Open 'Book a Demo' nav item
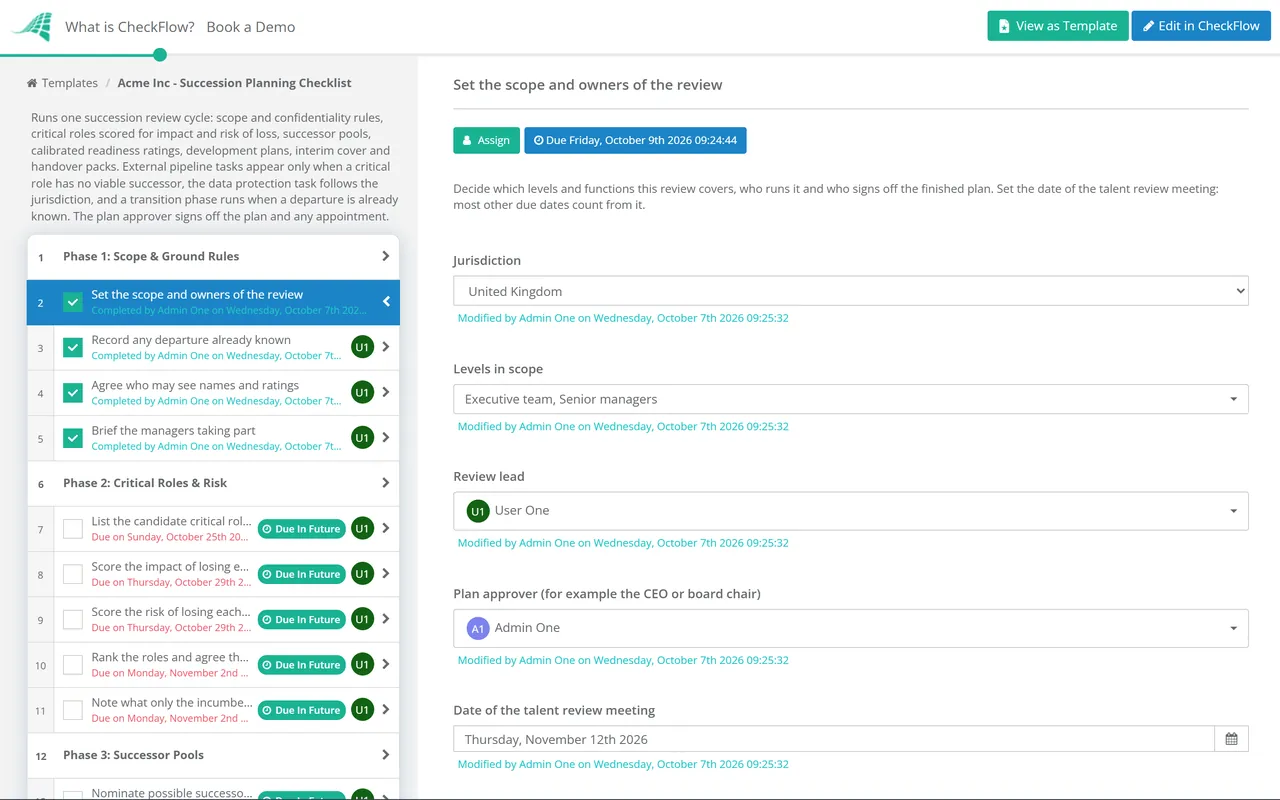1280x800 pixels. click(251, 27)
